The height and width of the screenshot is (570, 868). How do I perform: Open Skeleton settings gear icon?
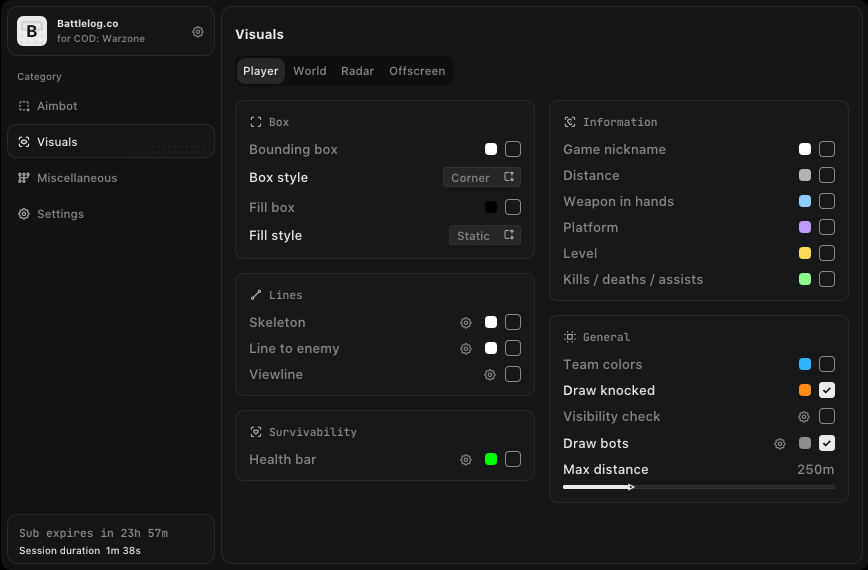466,323
